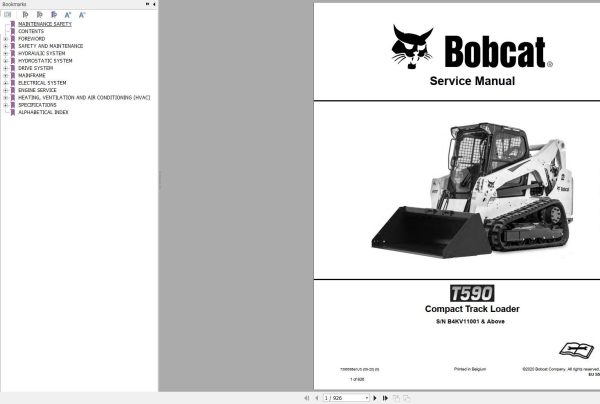This screenshot has height=404, width=600.
Task: Click the second bookmark toolbar icon
Action: click(39, 15)
